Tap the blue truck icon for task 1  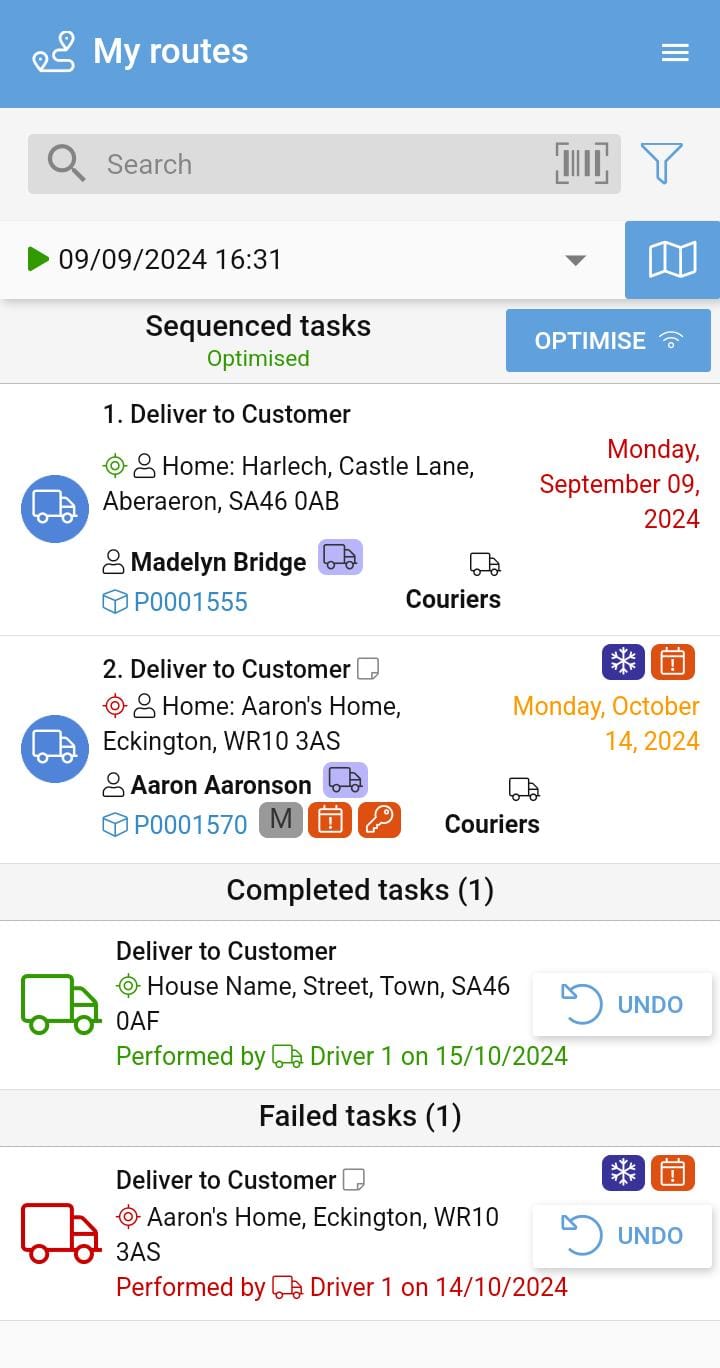[x=55, y=508]
